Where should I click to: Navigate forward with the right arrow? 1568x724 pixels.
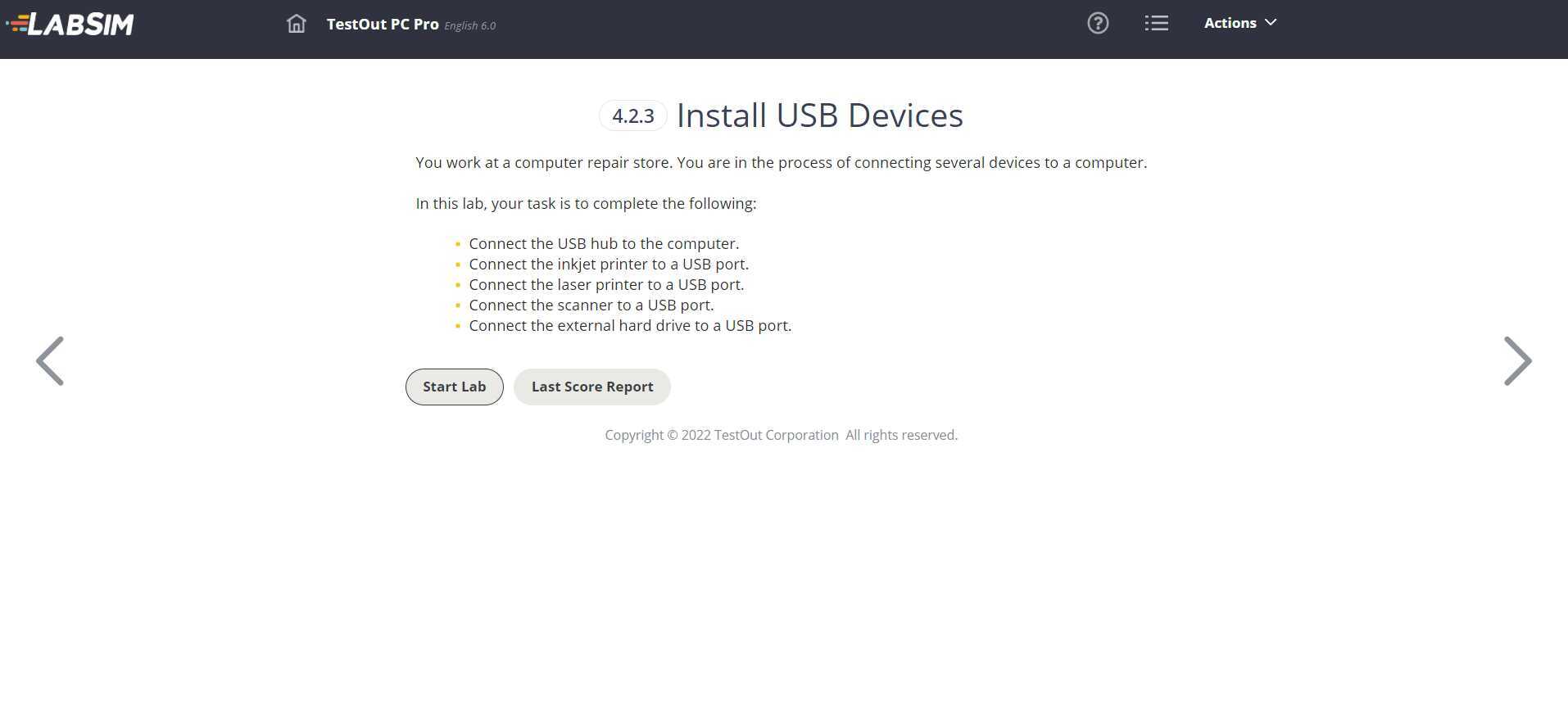click(x=1516, y=360)
